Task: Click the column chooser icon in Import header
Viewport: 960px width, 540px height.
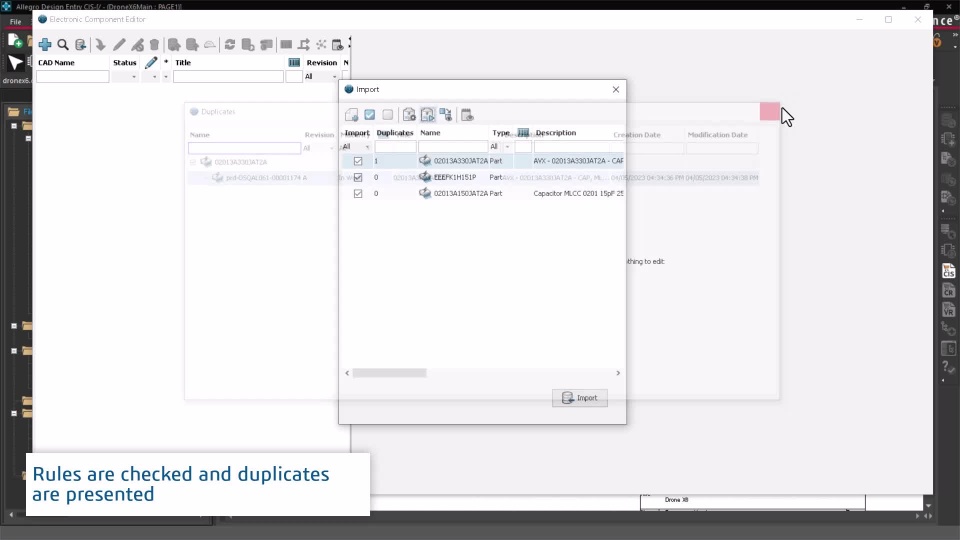Action: pyautogui.click(x=523, y=132)
